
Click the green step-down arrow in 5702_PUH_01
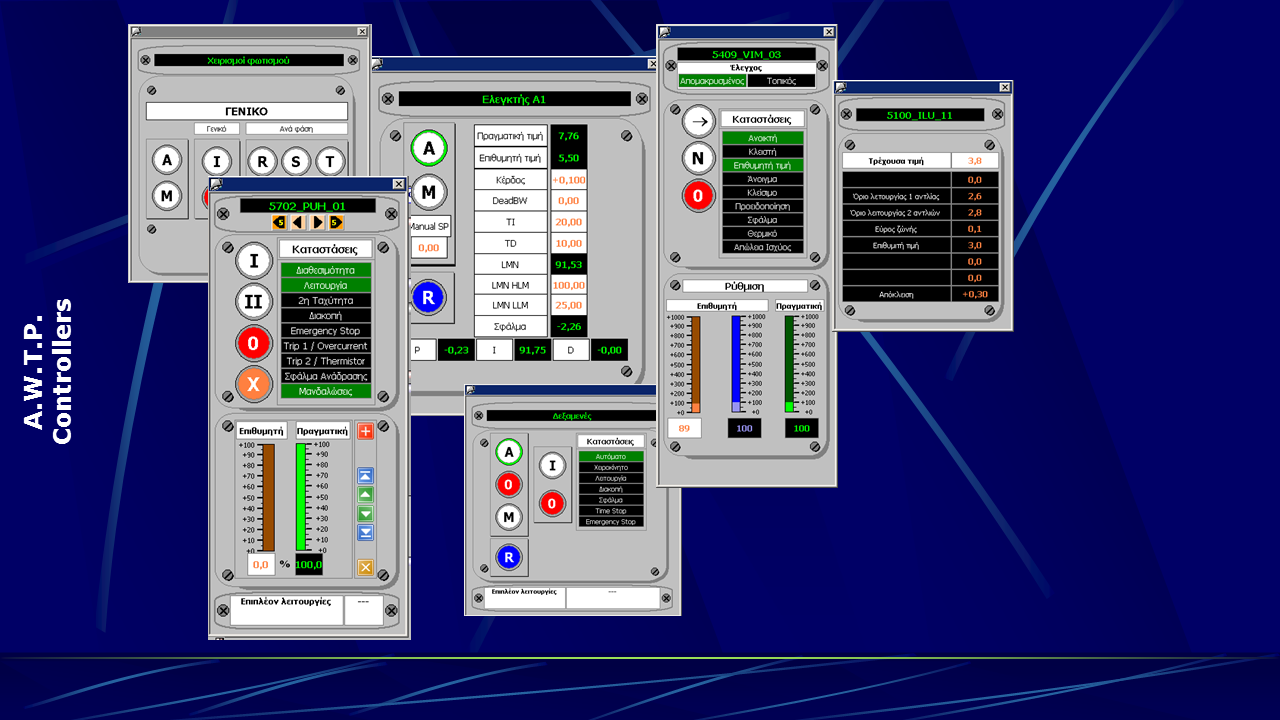pyautogui.click(x=365, y=514)
